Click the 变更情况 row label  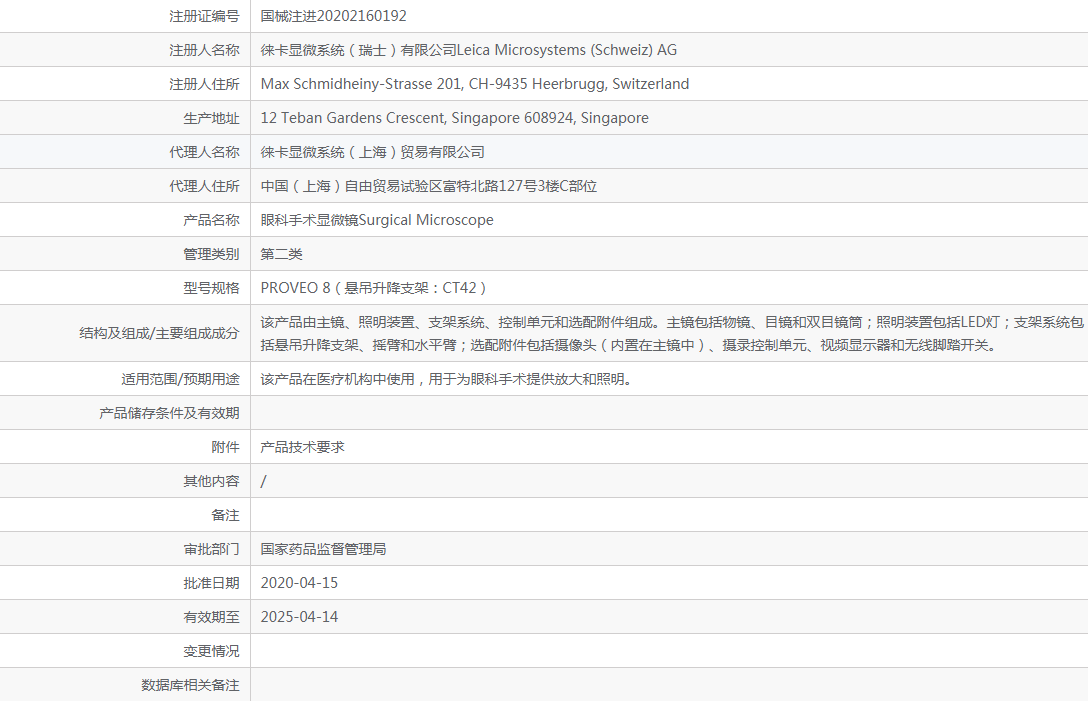pos(211,651)
